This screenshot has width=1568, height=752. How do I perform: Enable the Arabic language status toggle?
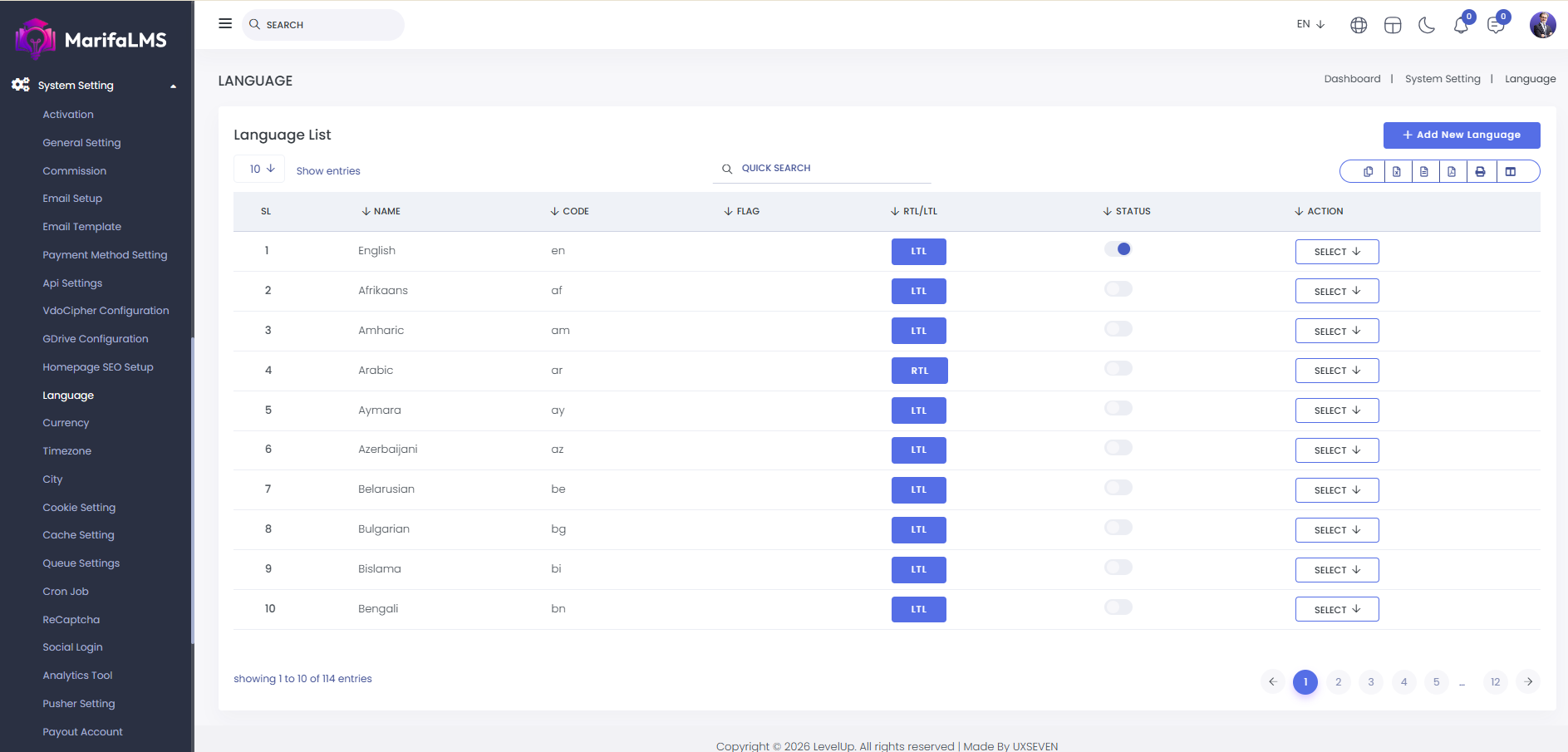pos(1118,368)
